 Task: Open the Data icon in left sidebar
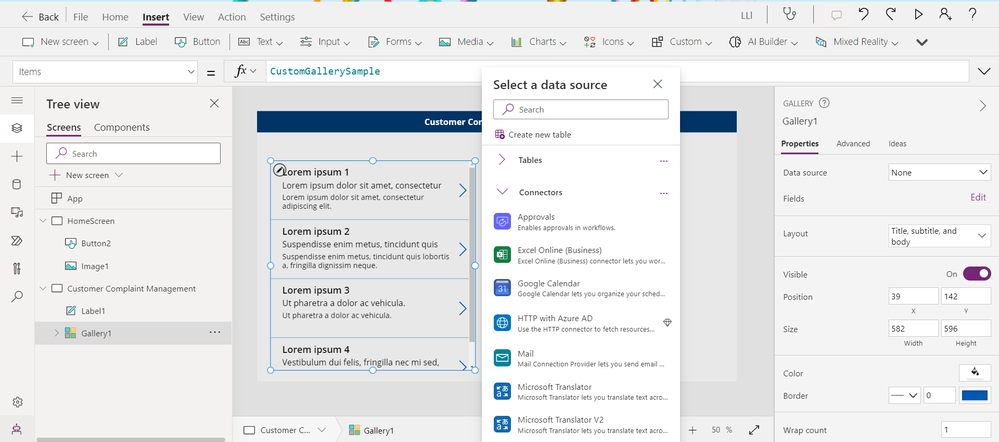tap(17, 184)
